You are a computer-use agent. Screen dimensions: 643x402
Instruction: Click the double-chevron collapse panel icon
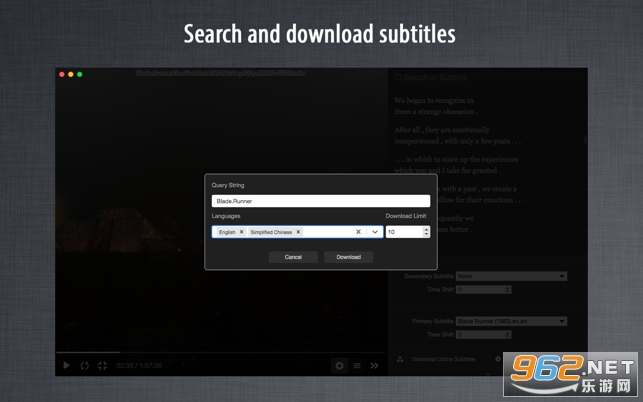coord(375,366)
